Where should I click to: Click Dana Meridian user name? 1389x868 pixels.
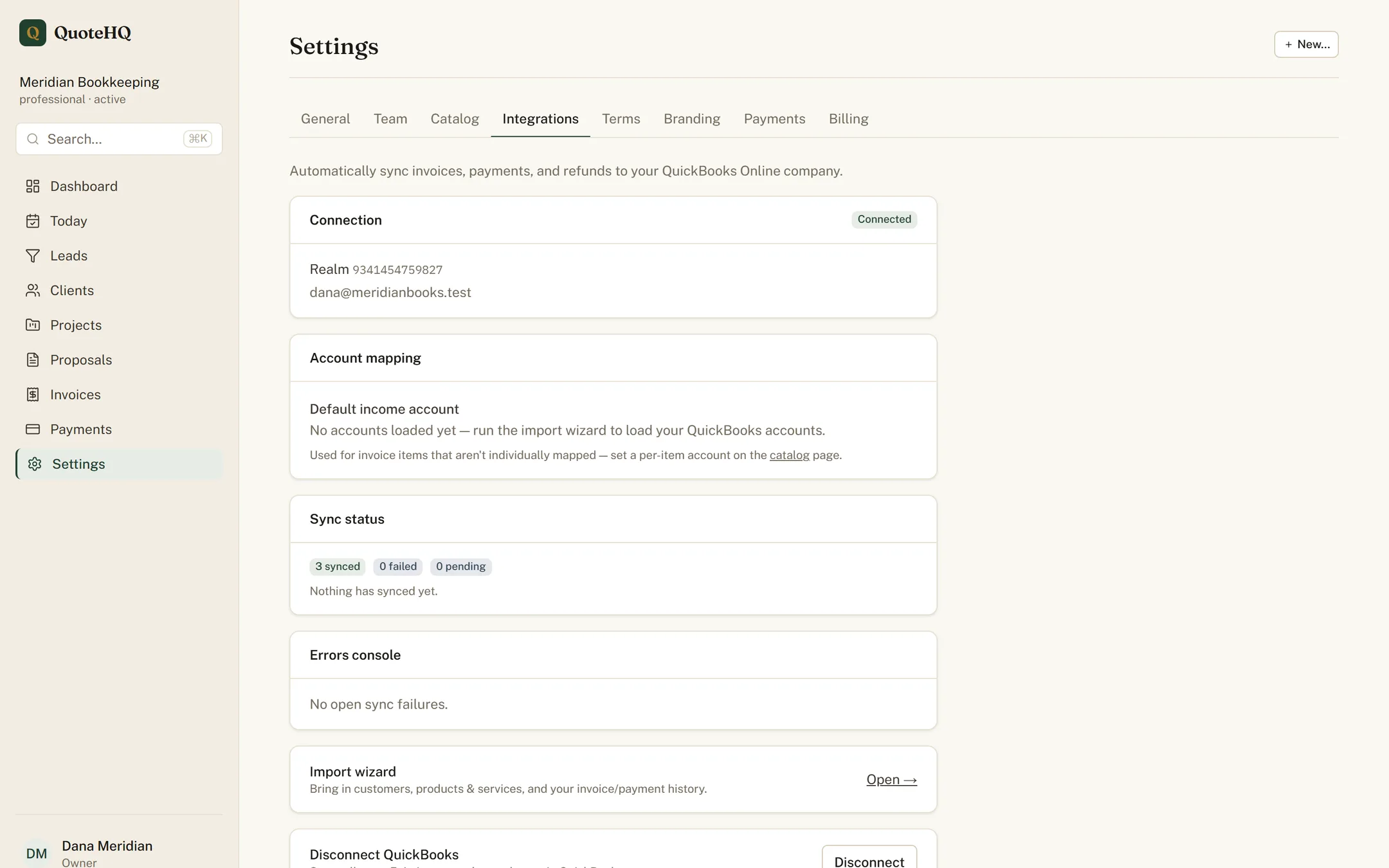(107, 846)
